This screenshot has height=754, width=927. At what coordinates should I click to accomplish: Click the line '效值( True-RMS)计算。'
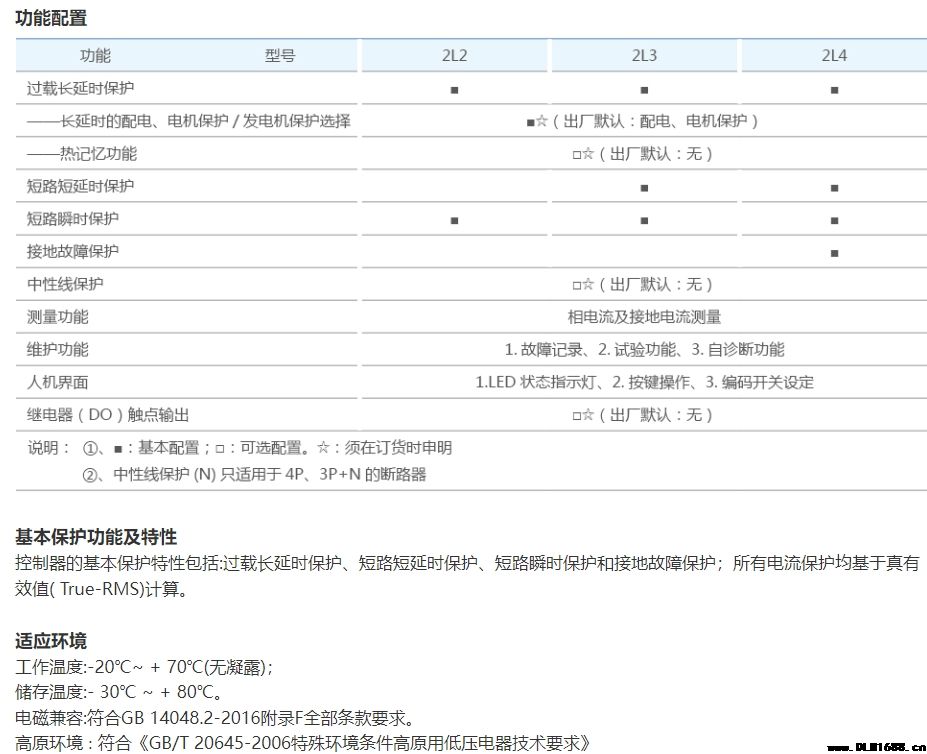coord(101,589)
